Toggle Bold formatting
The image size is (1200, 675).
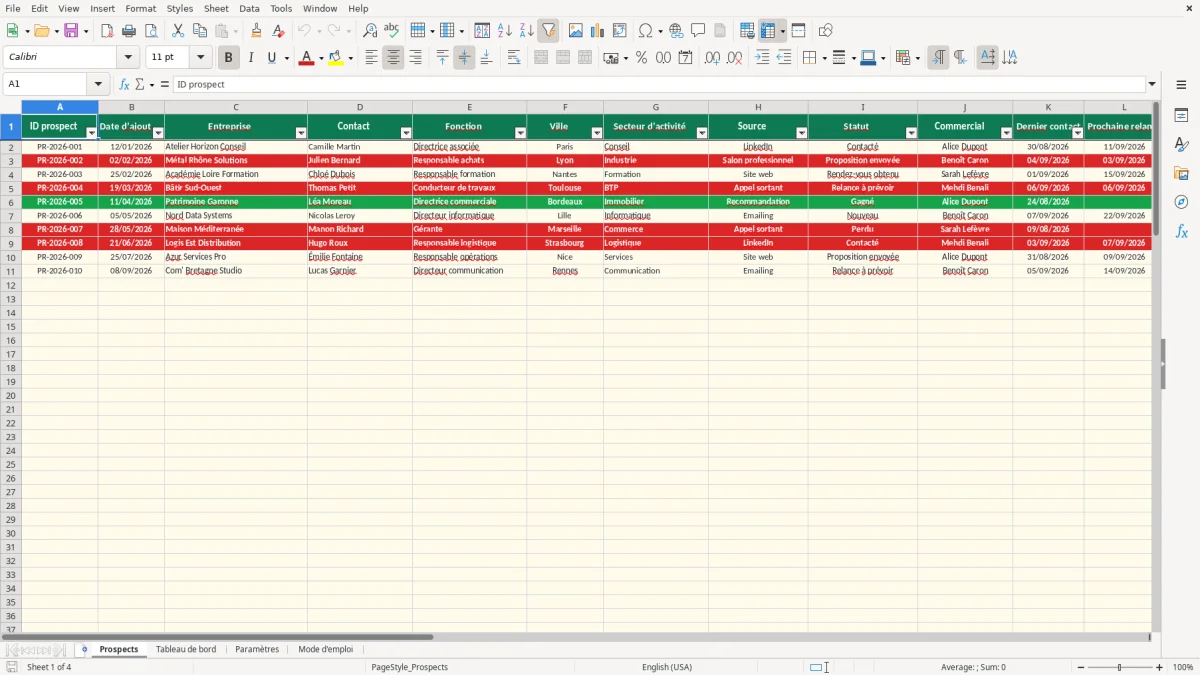[229, 58]
